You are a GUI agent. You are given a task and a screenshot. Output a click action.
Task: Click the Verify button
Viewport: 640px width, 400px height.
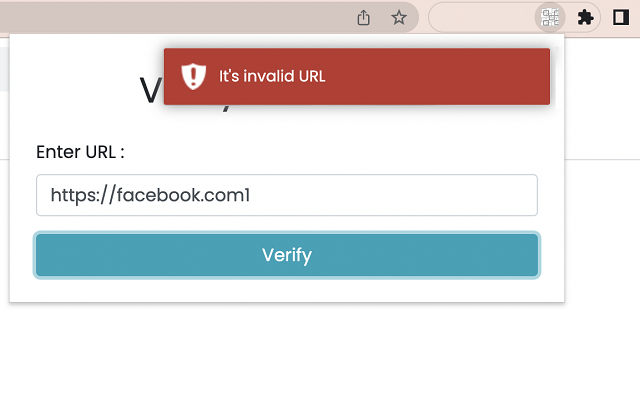click(287, 255)
